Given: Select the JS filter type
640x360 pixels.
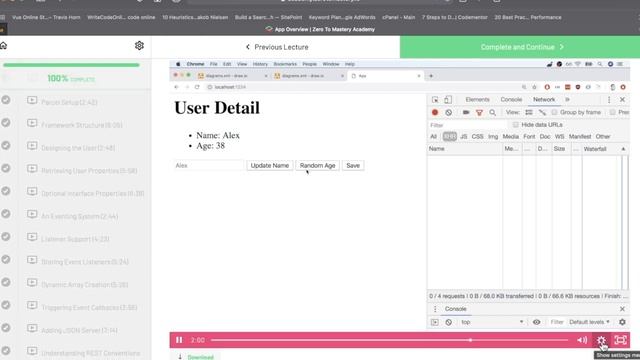Looking at the screenshot, I should click(x=464, y=137).
